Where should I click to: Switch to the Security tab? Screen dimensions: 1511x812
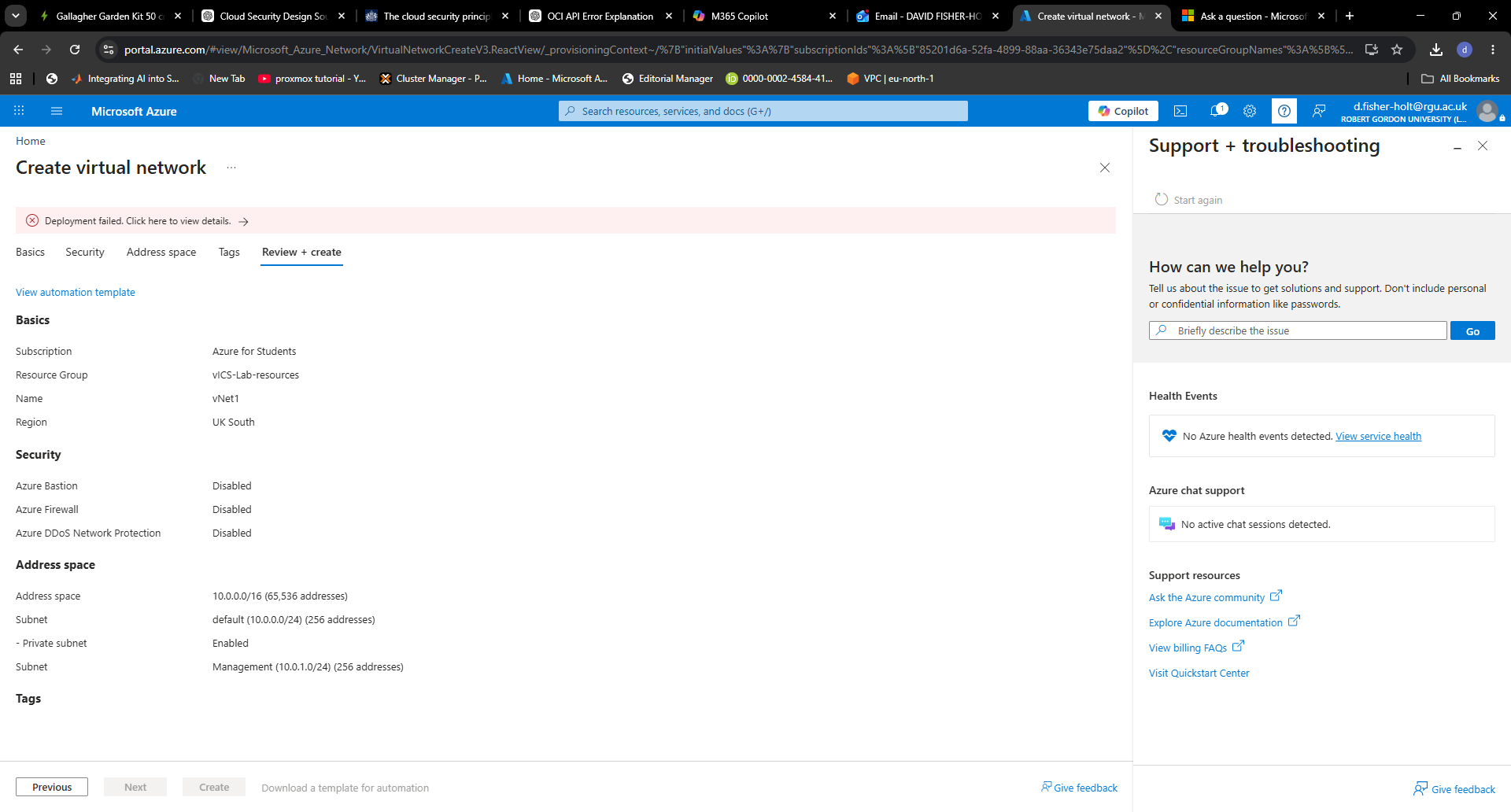(85, 252)
